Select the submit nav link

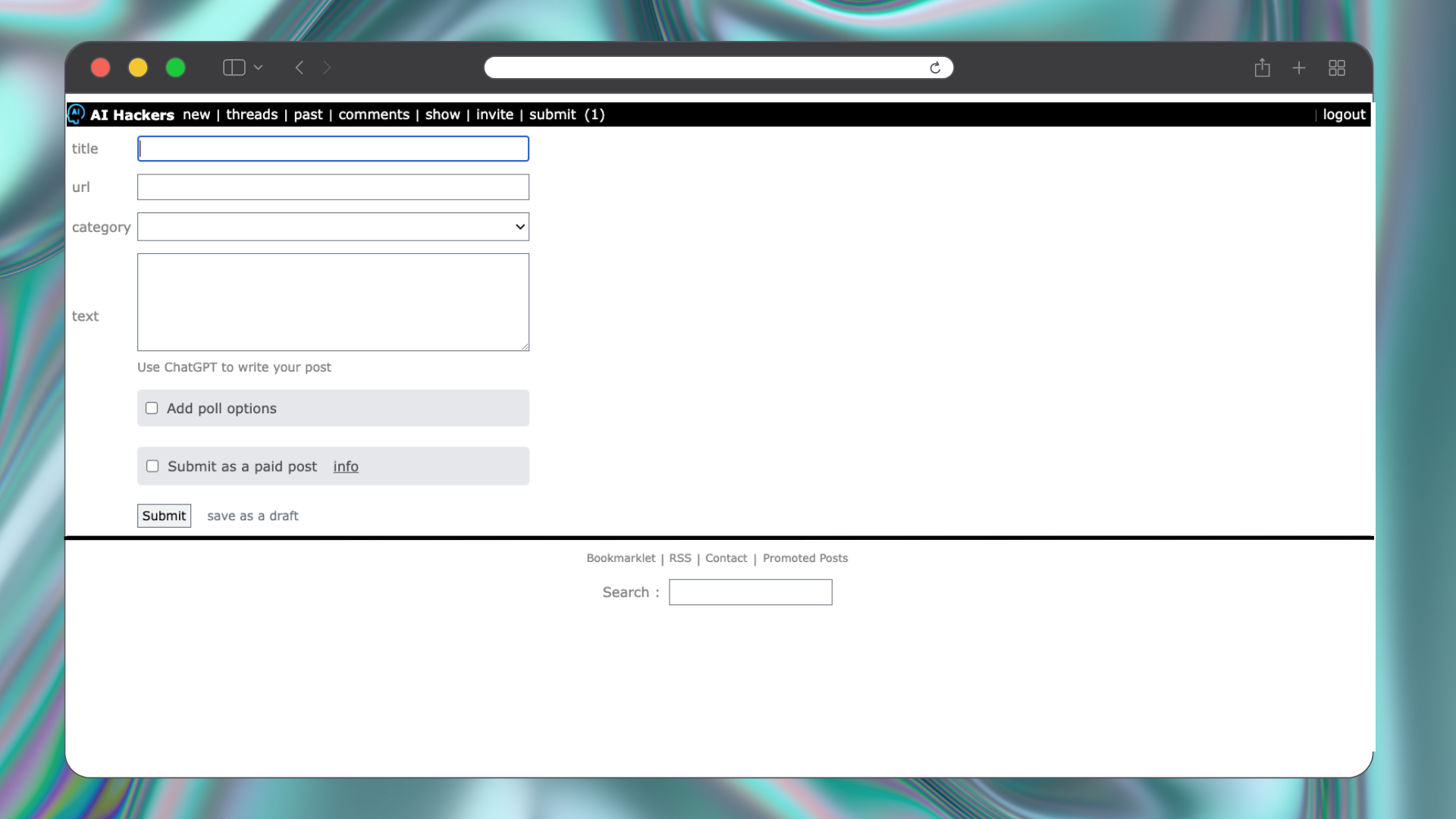553,115
